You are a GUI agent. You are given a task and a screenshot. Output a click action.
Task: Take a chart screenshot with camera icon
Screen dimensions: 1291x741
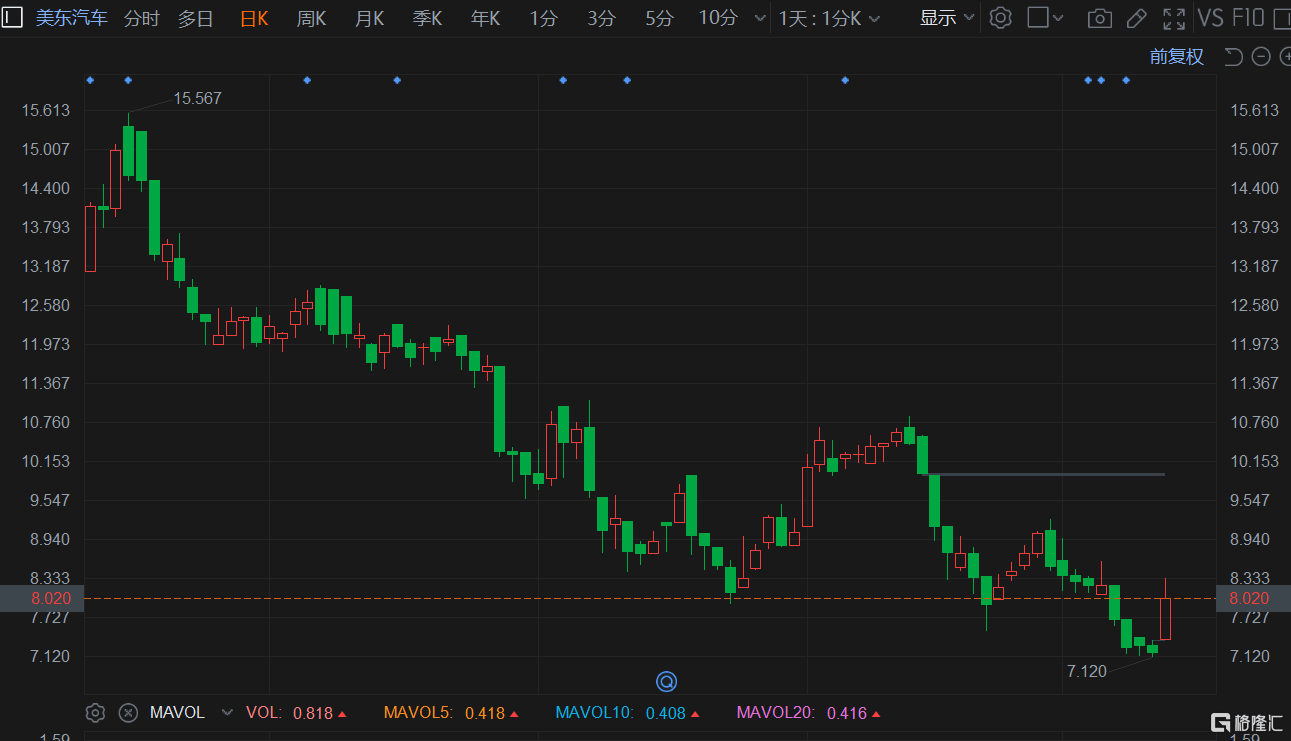(x=1099, y=18)
